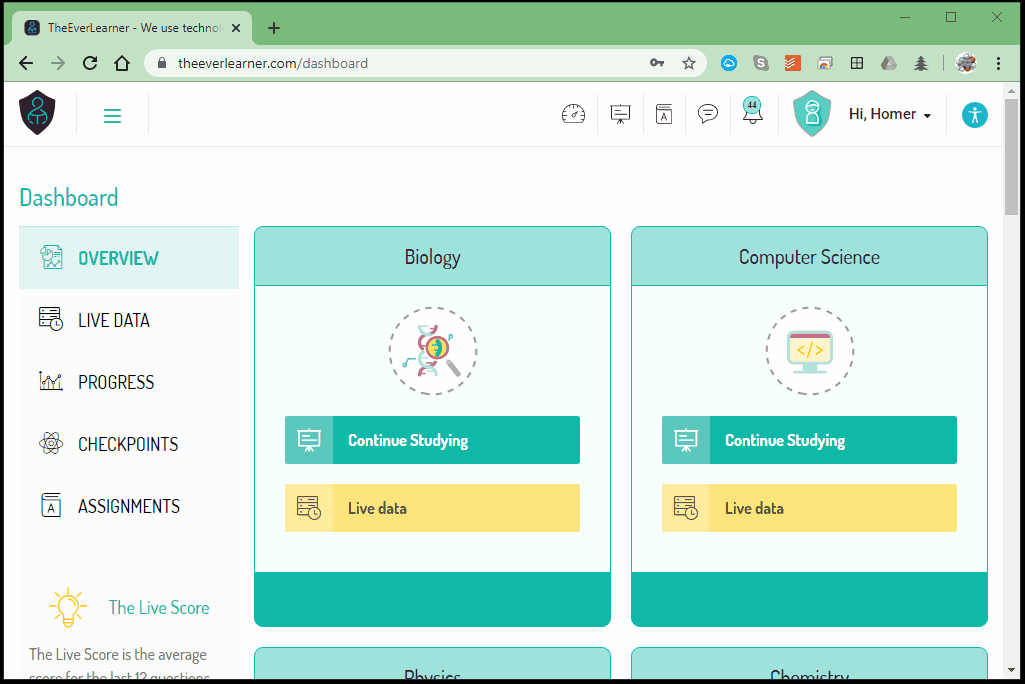The image size is (1025, 684).
Task: Click the tree extension icon
Action: tap(920, 63)
